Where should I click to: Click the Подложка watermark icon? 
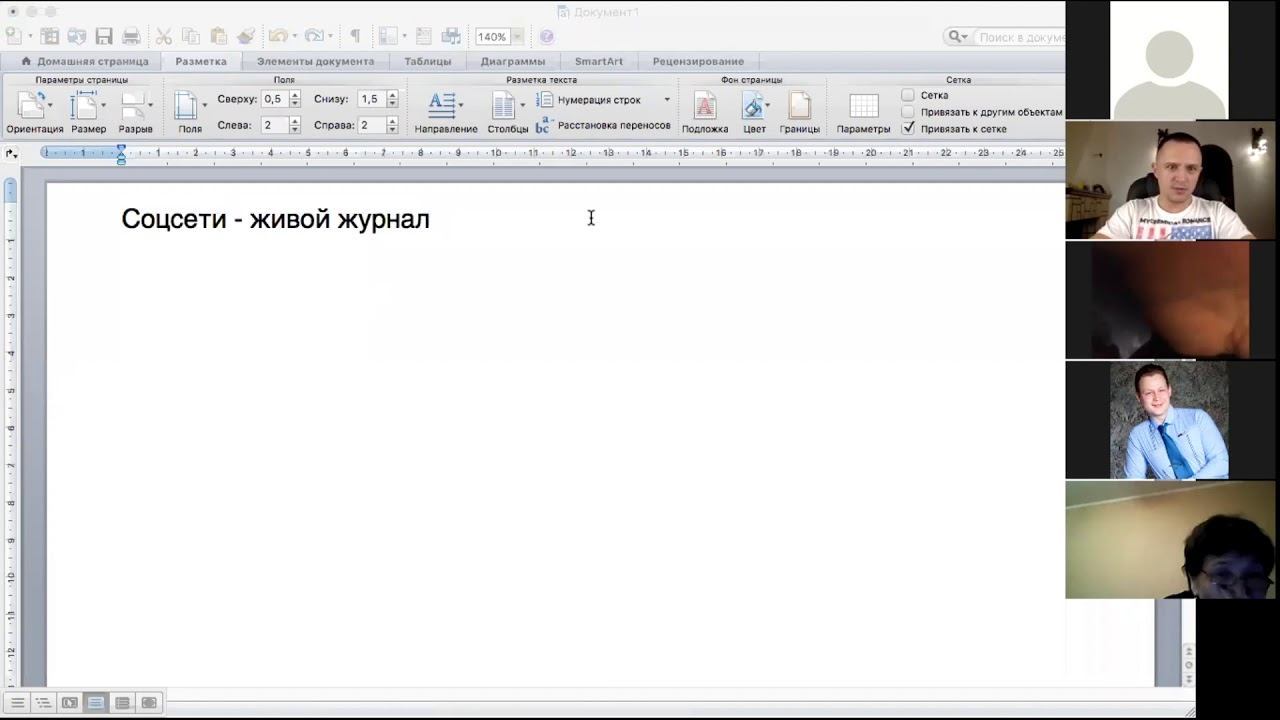pos(705,105)
